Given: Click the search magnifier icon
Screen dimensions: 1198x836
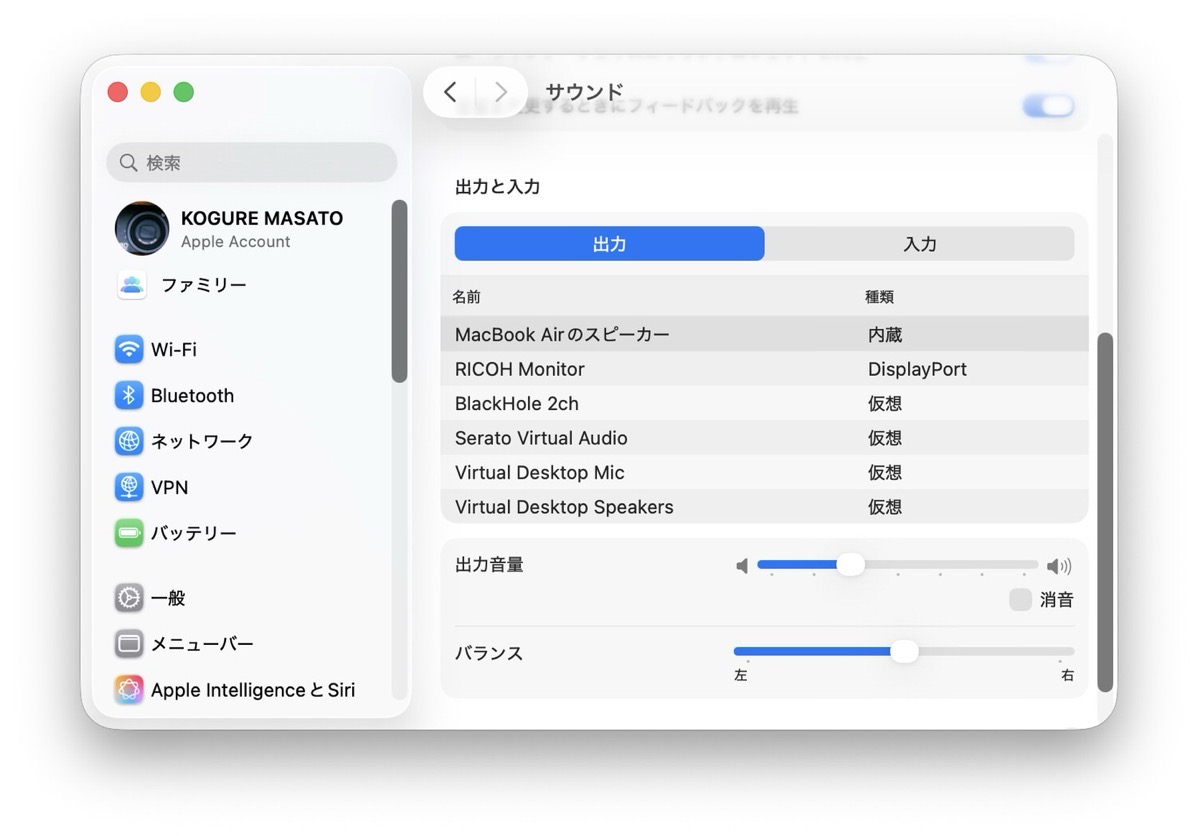Looking at the screenshot, I should [128, 163].
